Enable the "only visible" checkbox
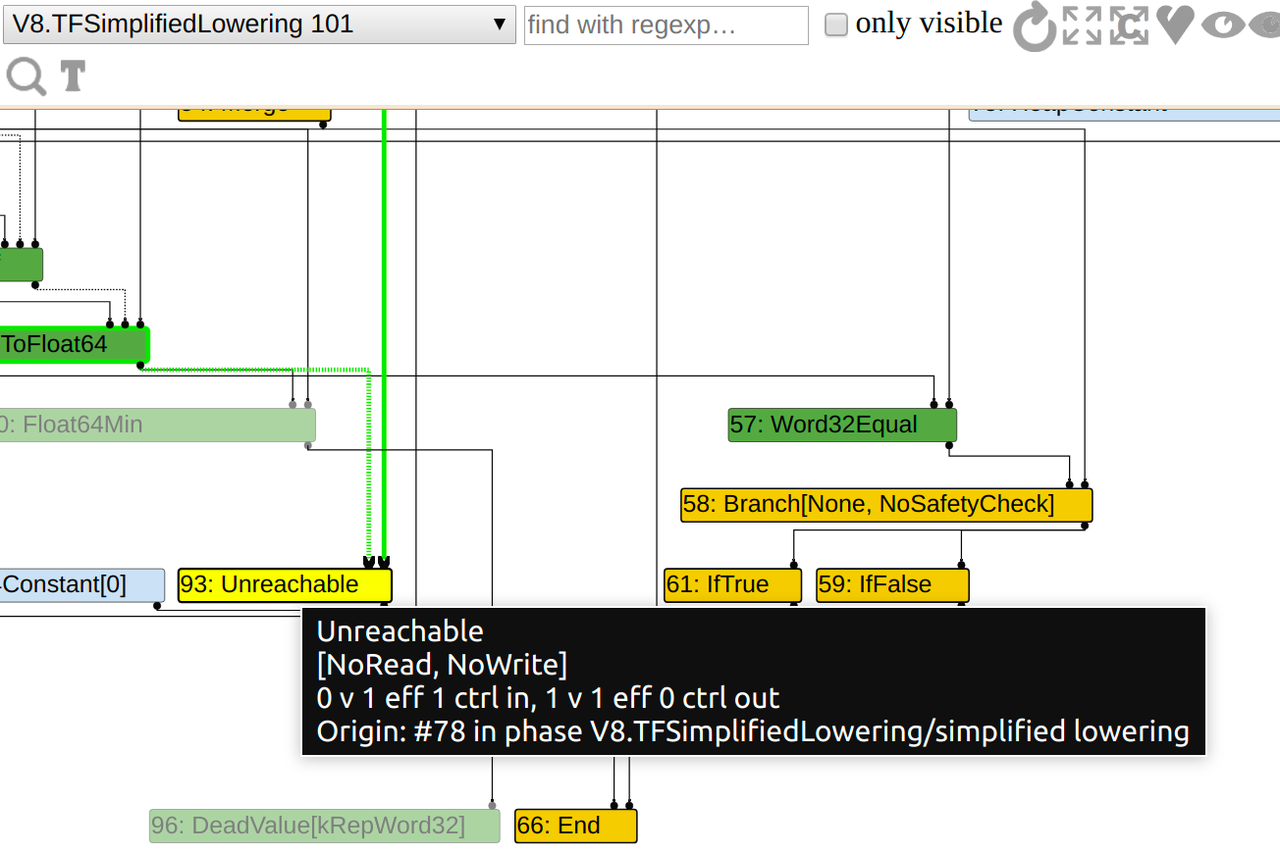The width and height of the screenshot is (1280, 853). (x=836, y=25)
